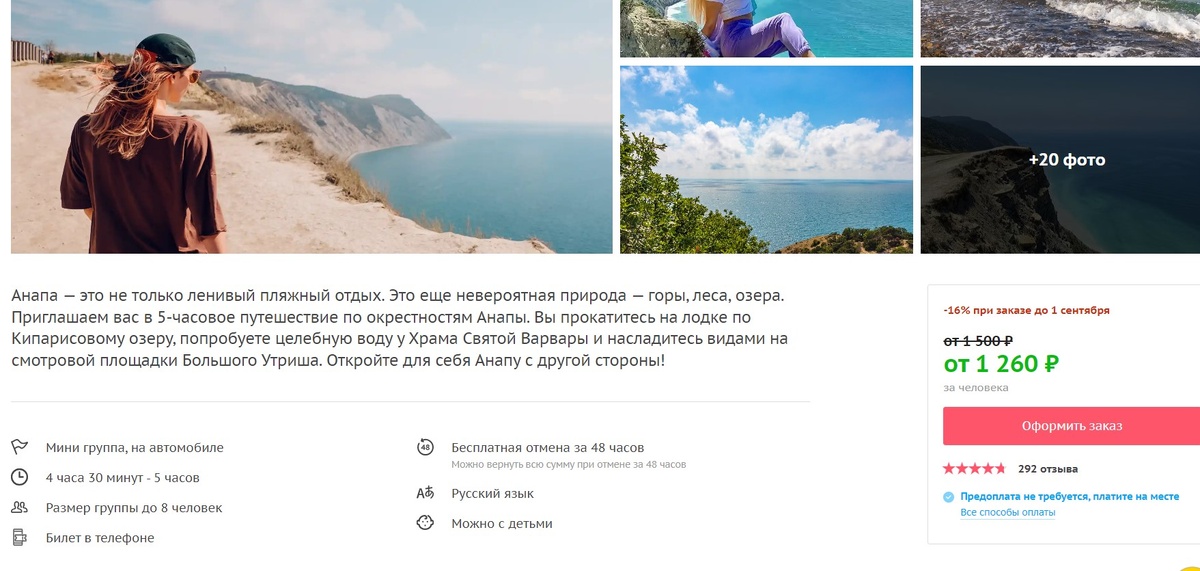
Task: Click the -16% discount notice text
Action: [1026, 311]
